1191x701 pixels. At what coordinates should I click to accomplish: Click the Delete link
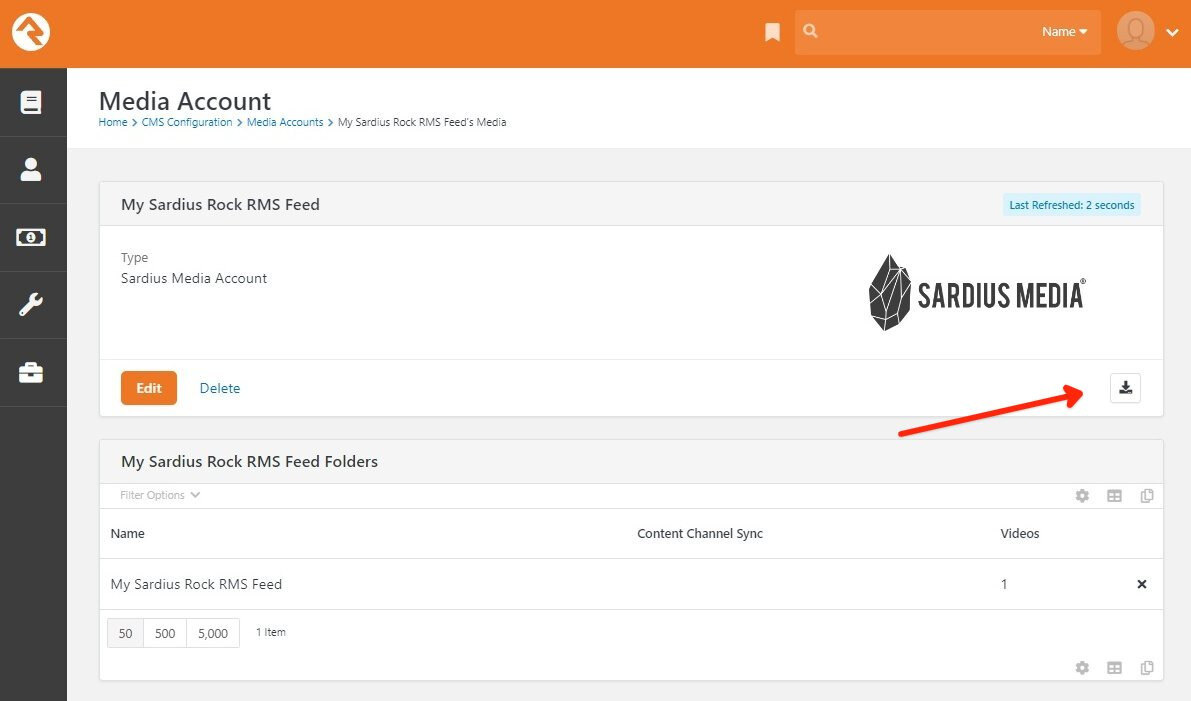click(220, 388)
